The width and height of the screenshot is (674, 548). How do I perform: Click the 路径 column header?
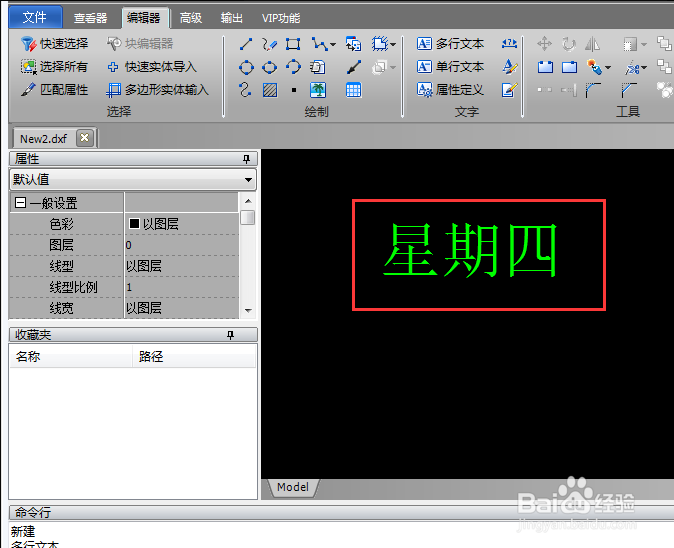pyautogui.click(x=194, y=356)
